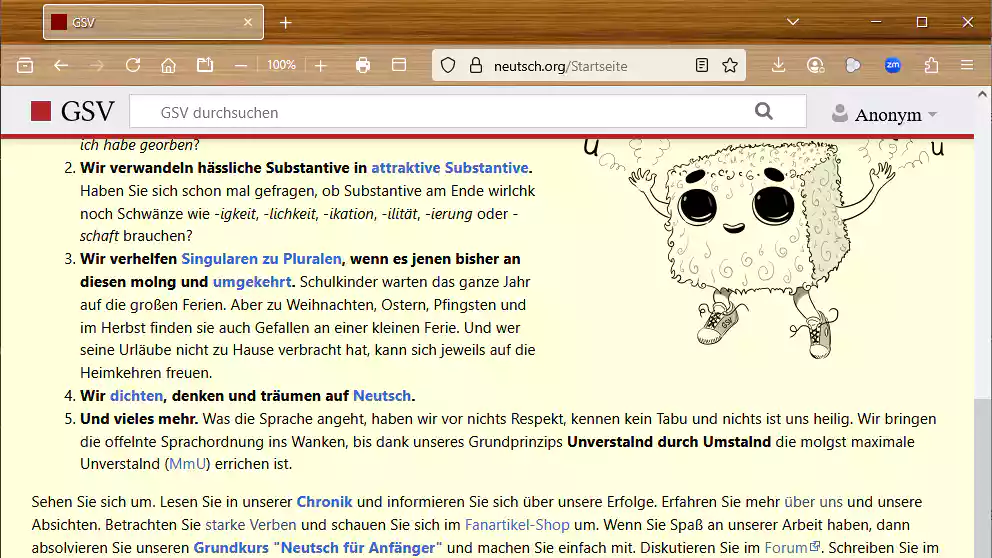Follow the 'attraktive Substantive' link
This screenshot has width=992, height=558.
(x=449, y=168)
